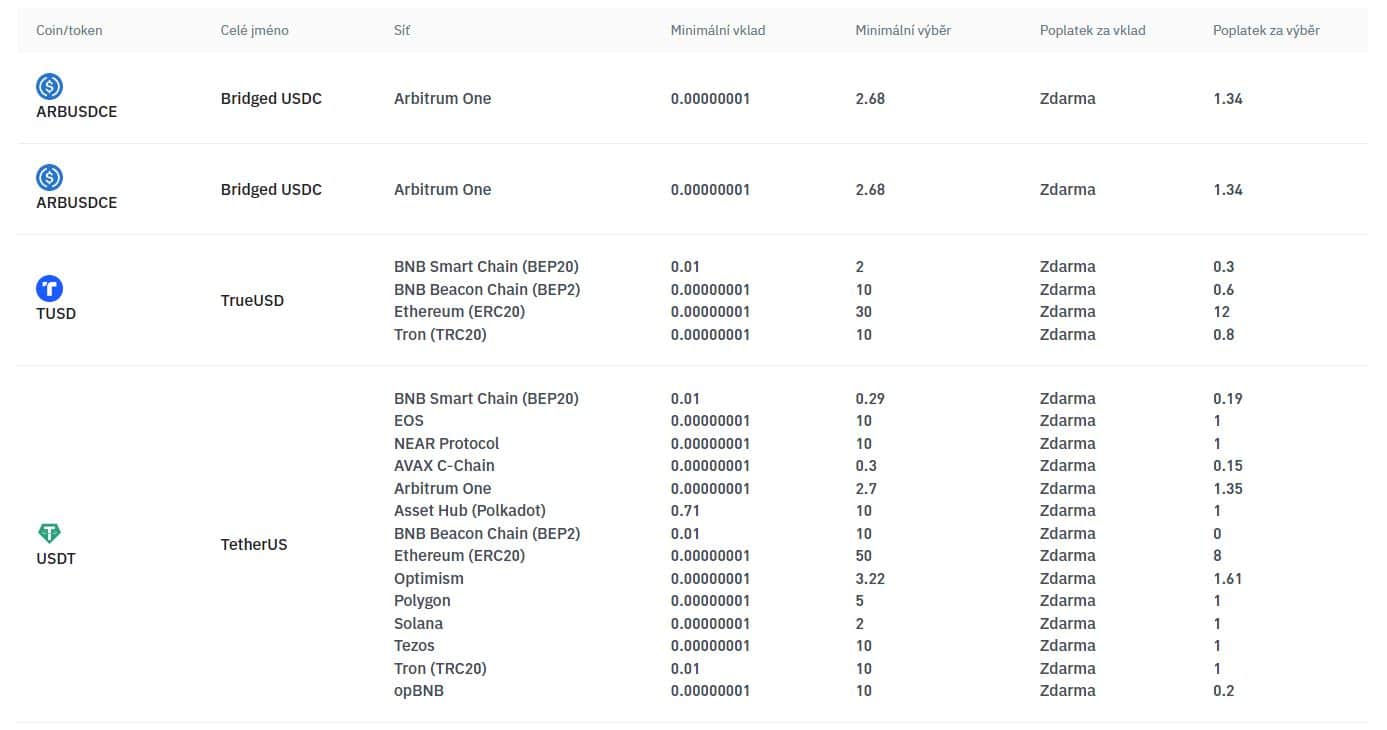Click the USDT token label
This screenshot has height=730, width=1387.
tap(56, 558)
